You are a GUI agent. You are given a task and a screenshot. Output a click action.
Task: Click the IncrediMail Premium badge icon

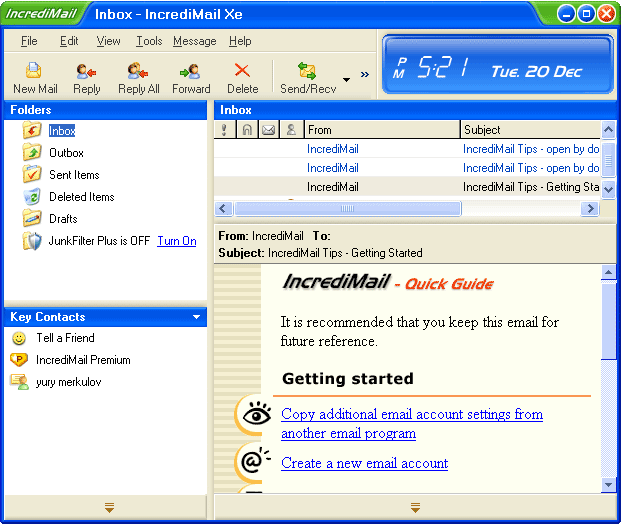tap(19, 360)
